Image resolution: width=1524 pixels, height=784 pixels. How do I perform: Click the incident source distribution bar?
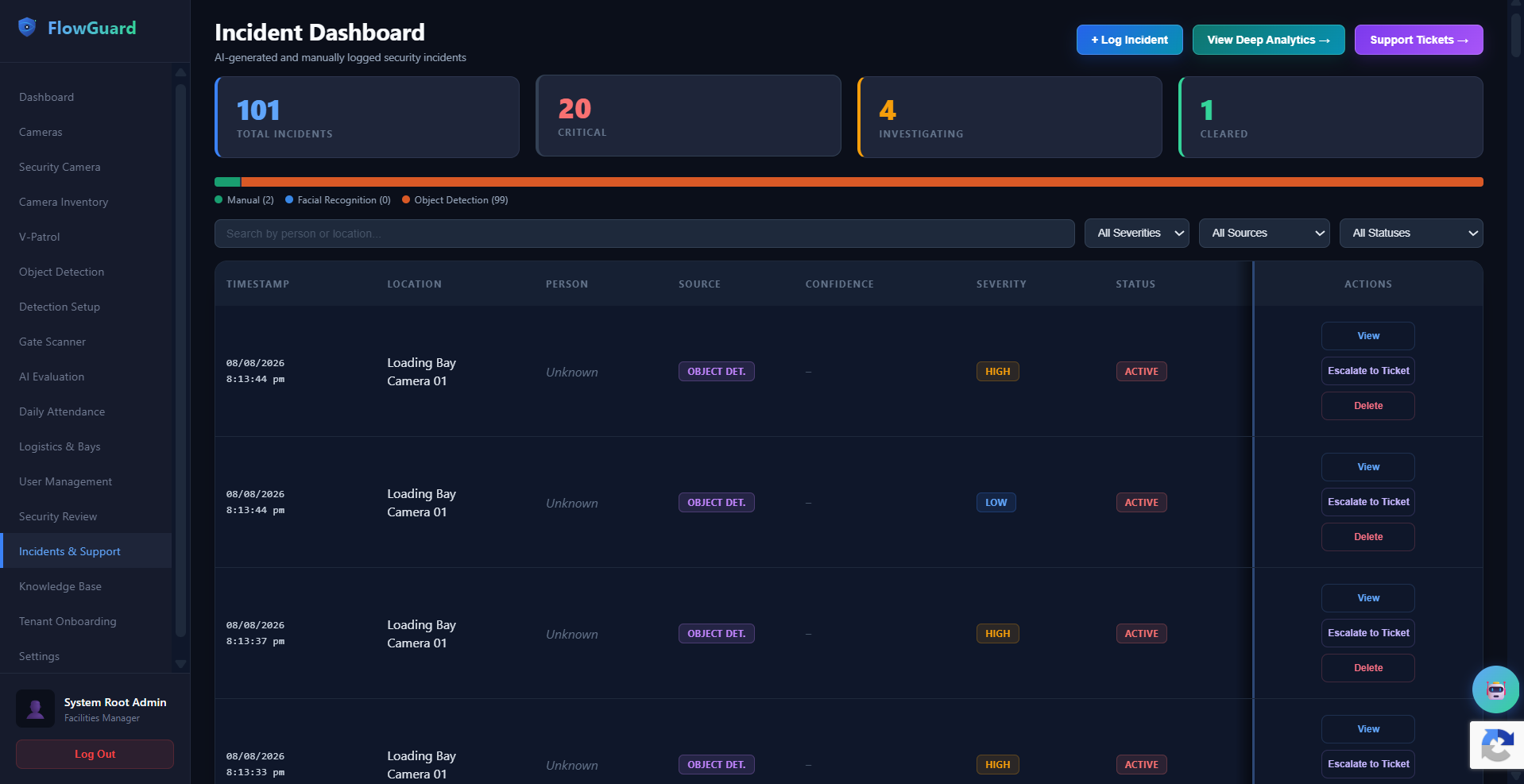[x=849, y=182]
